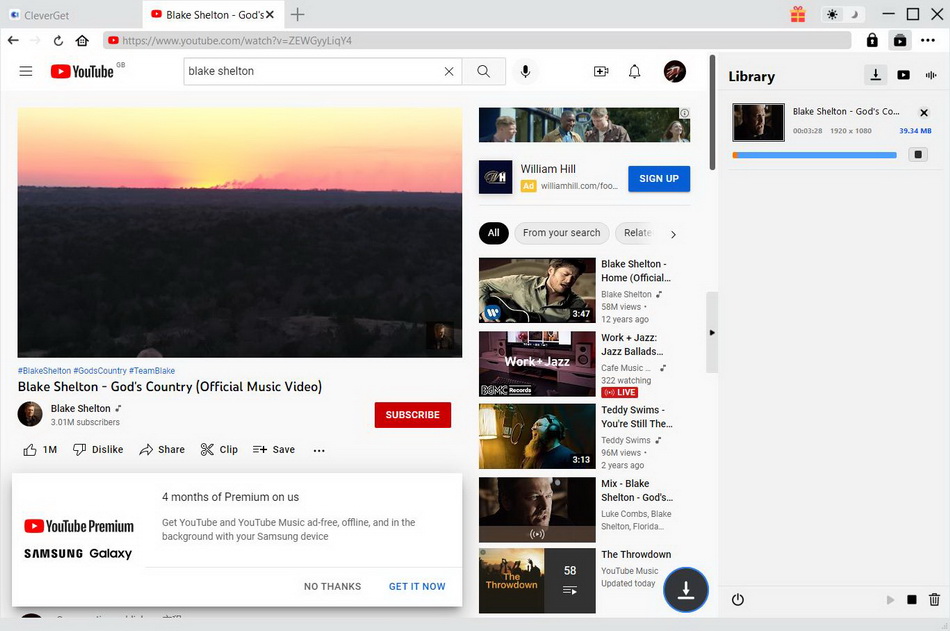This screenshot has height=631, width=950.
Task: Close the Blake Shelton browser tab
Action: pyautogui.click(x=270, y=15)
